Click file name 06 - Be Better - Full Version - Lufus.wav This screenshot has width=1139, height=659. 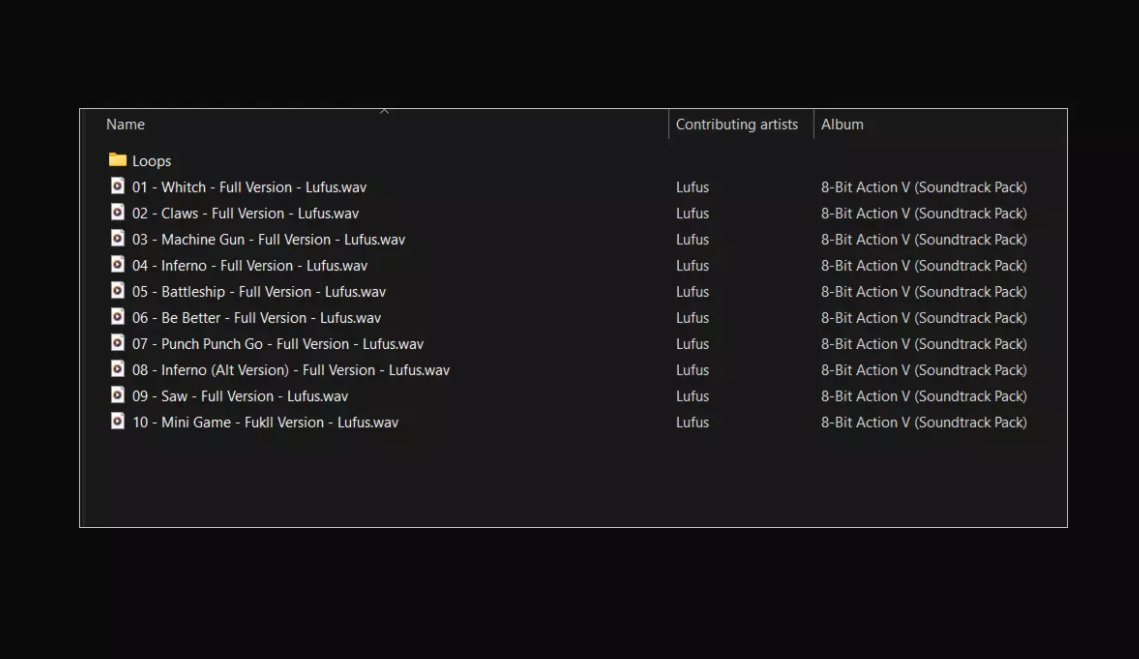pos(256,318)
